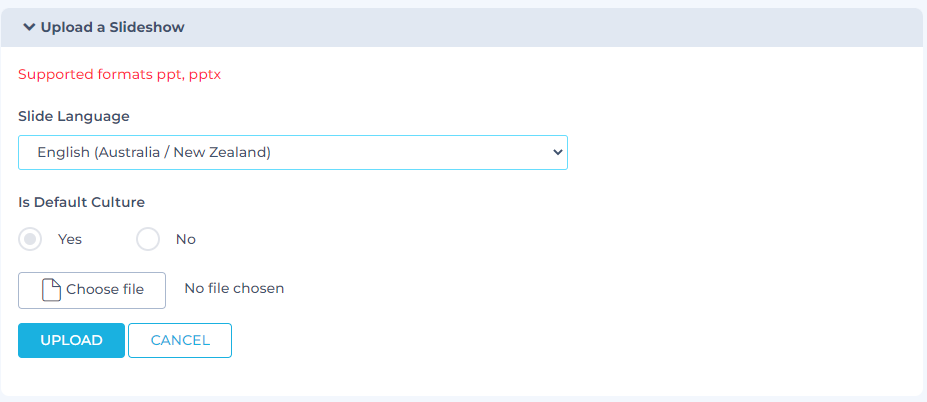Viewport: 927px width, 402px height.
Task: Click the "Choose file" text label
Action: pos(105,290)
